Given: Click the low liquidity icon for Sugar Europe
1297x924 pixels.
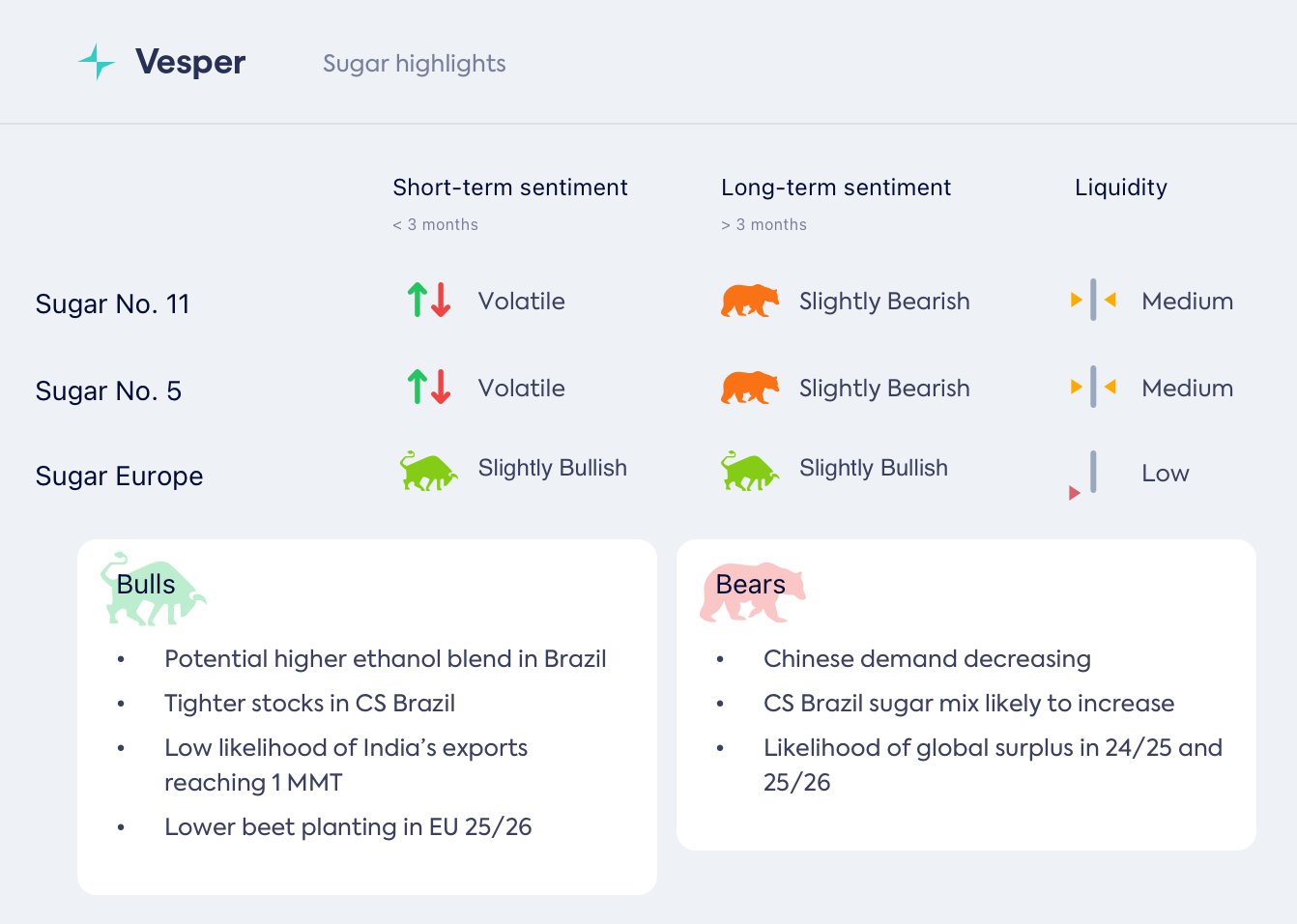Looking at the screenshot, I should 1085,475.
